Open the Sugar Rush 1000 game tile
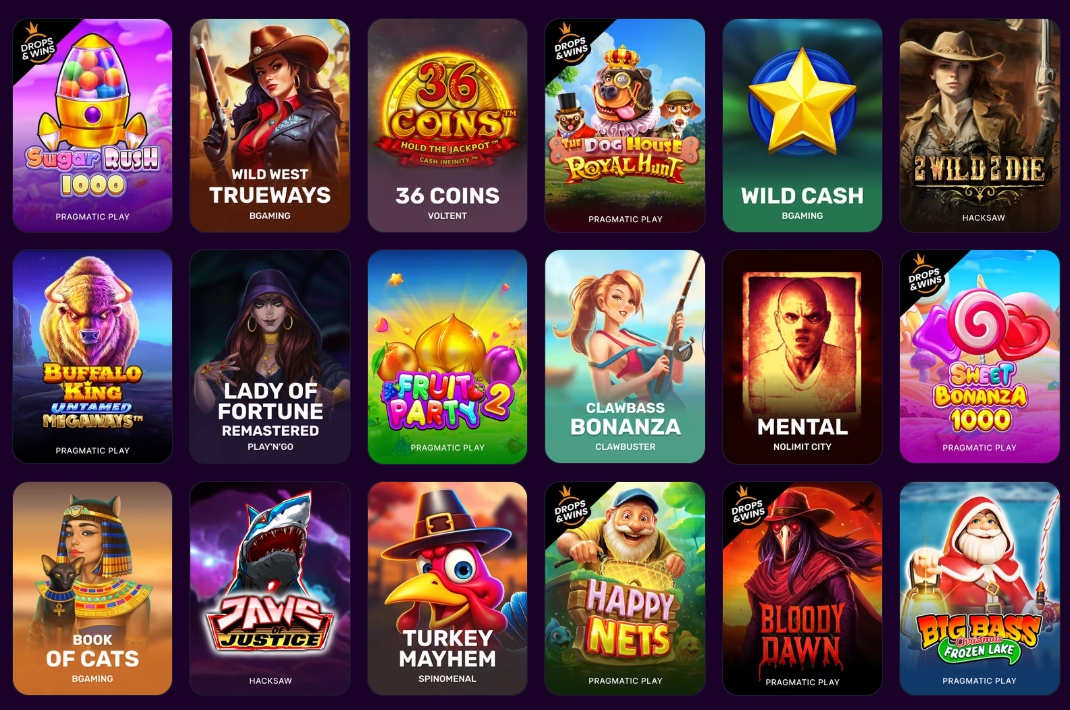Screen dimensions: 1070x710 pyautogui.click(x=92, y=126)
